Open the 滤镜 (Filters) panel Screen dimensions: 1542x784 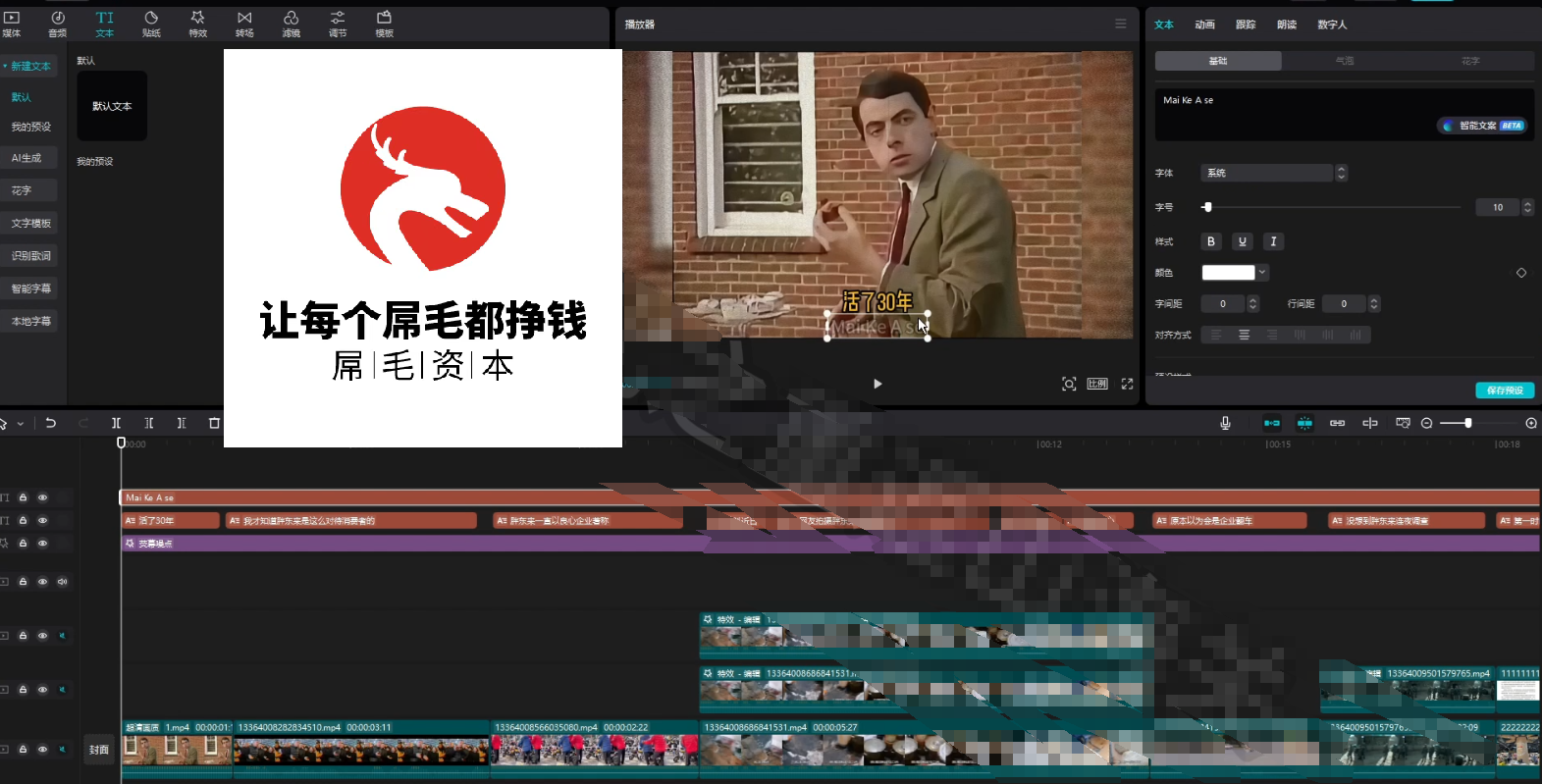(x=291, y=24)
